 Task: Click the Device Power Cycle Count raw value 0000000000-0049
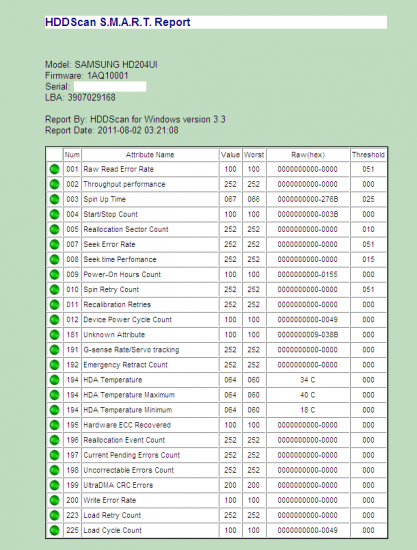coord(308,320)
